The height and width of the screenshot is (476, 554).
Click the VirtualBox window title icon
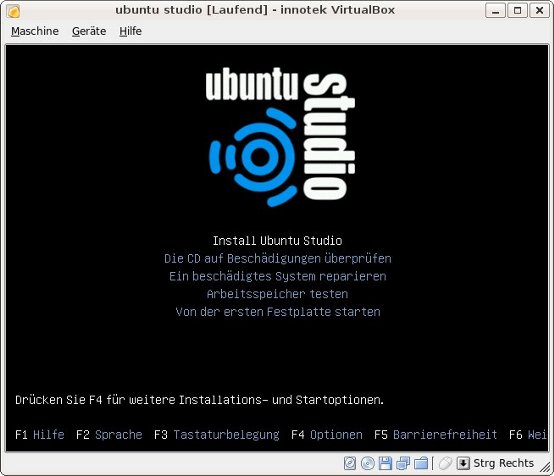click(13, 11)
